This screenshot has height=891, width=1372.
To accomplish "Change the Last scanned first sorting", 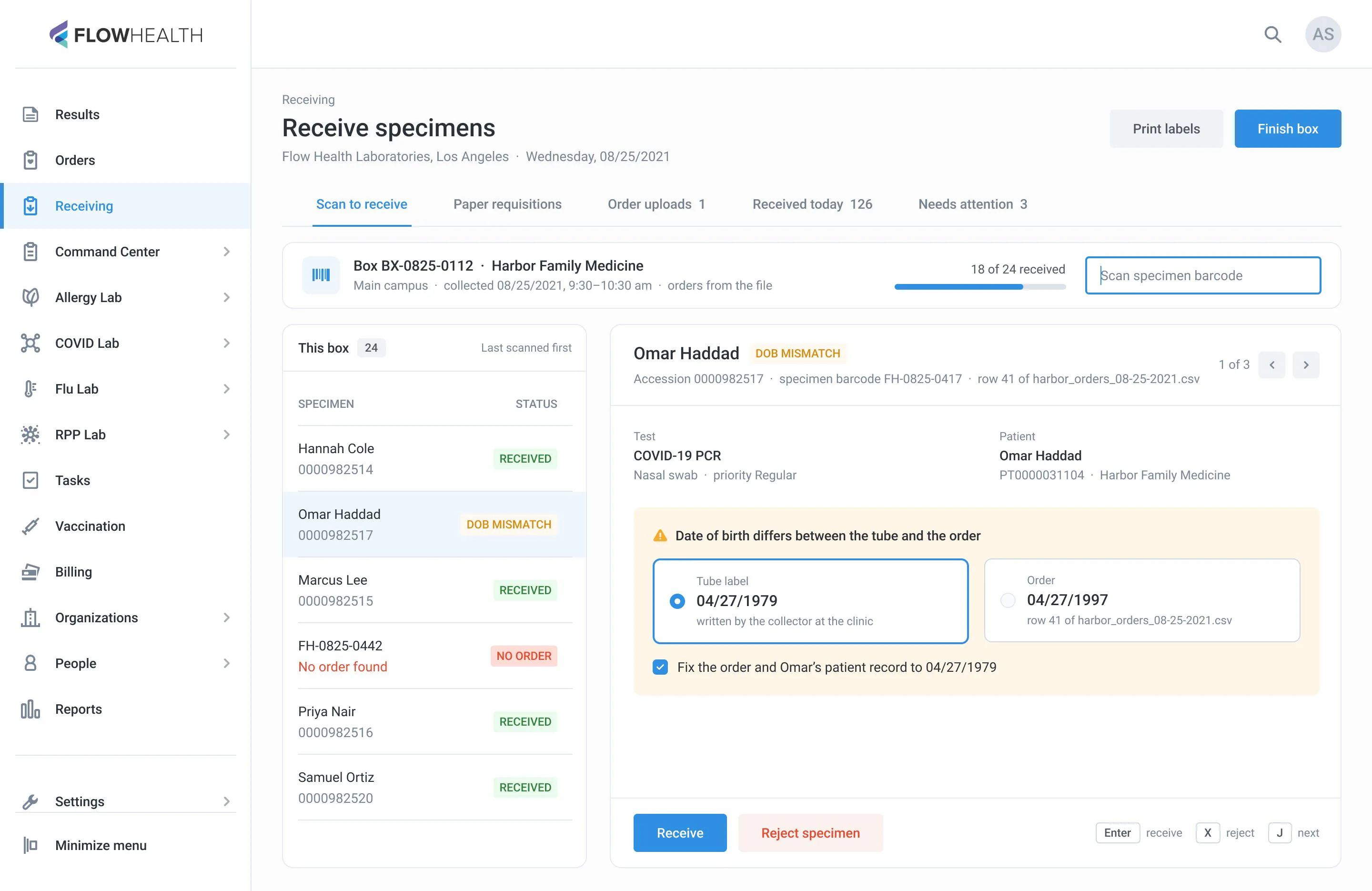I will coord(526,348).
